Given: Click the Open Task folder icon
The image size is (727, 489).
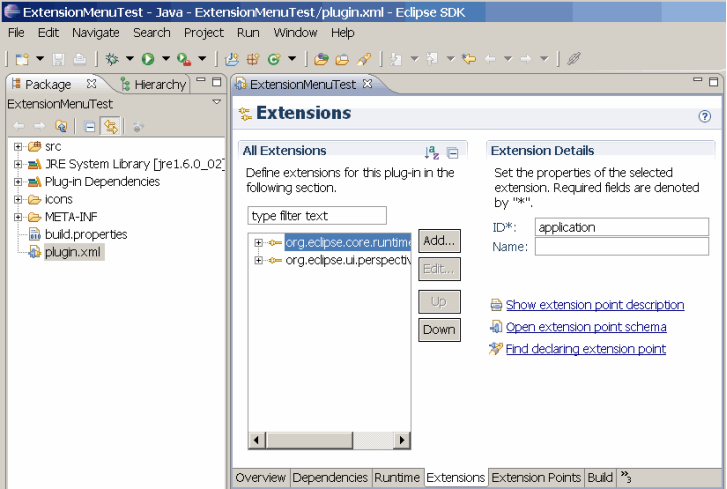Looking at the screenshot, I should click(342, 59).
